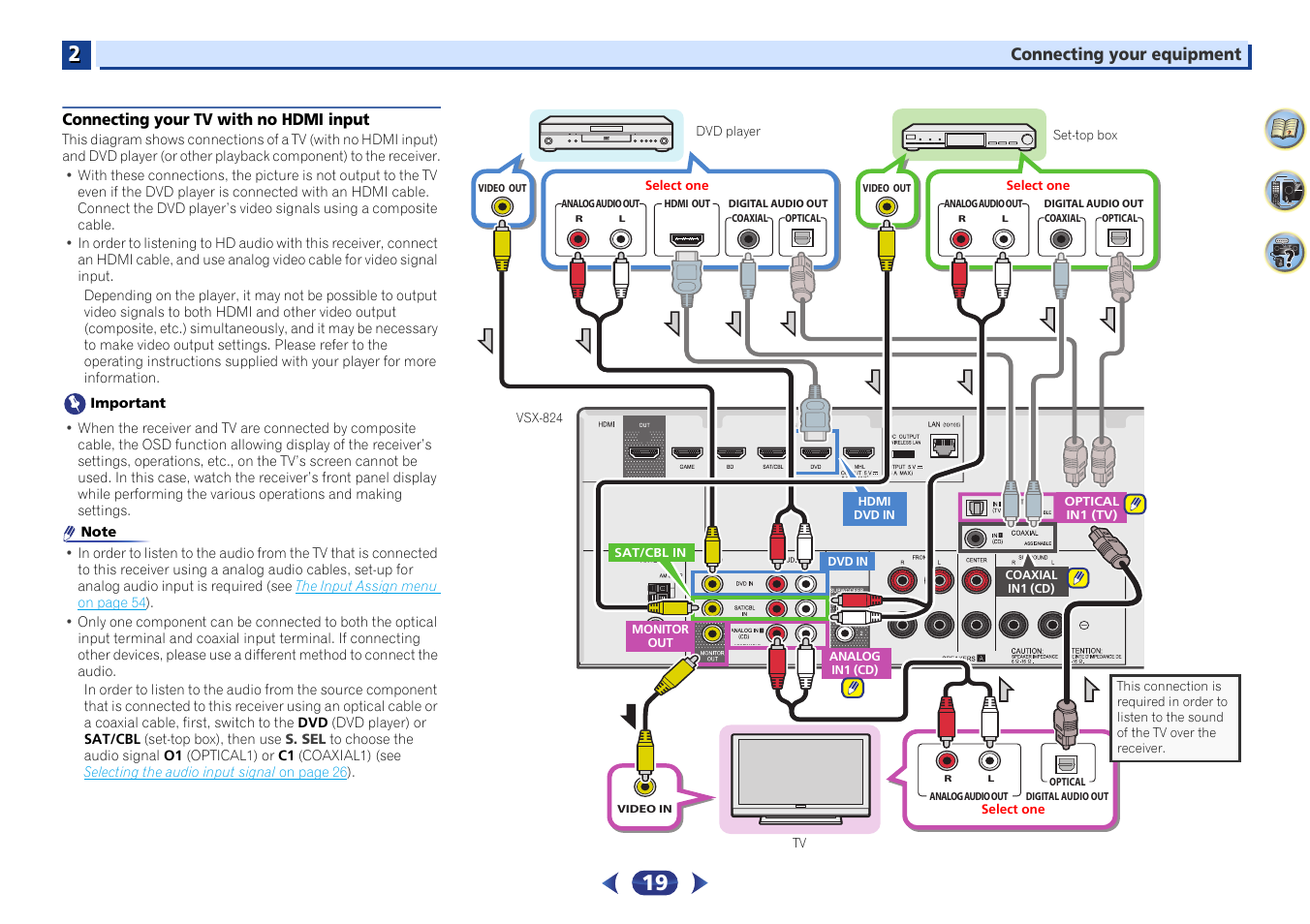Click the SAT/CBL IN label
Screen dimensions: 1310x924
coord(650,552)
